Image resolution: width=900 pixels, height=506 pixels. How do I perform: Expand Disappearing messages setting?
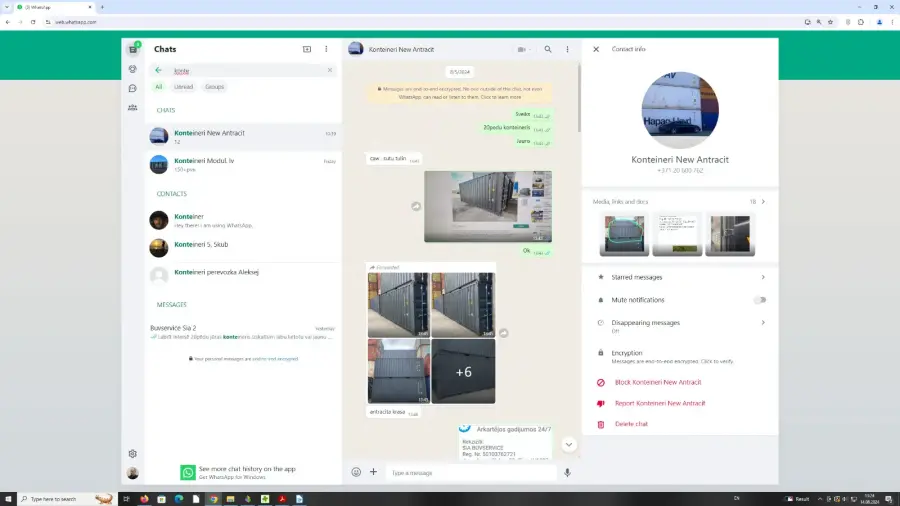click(x=680, y=326)
